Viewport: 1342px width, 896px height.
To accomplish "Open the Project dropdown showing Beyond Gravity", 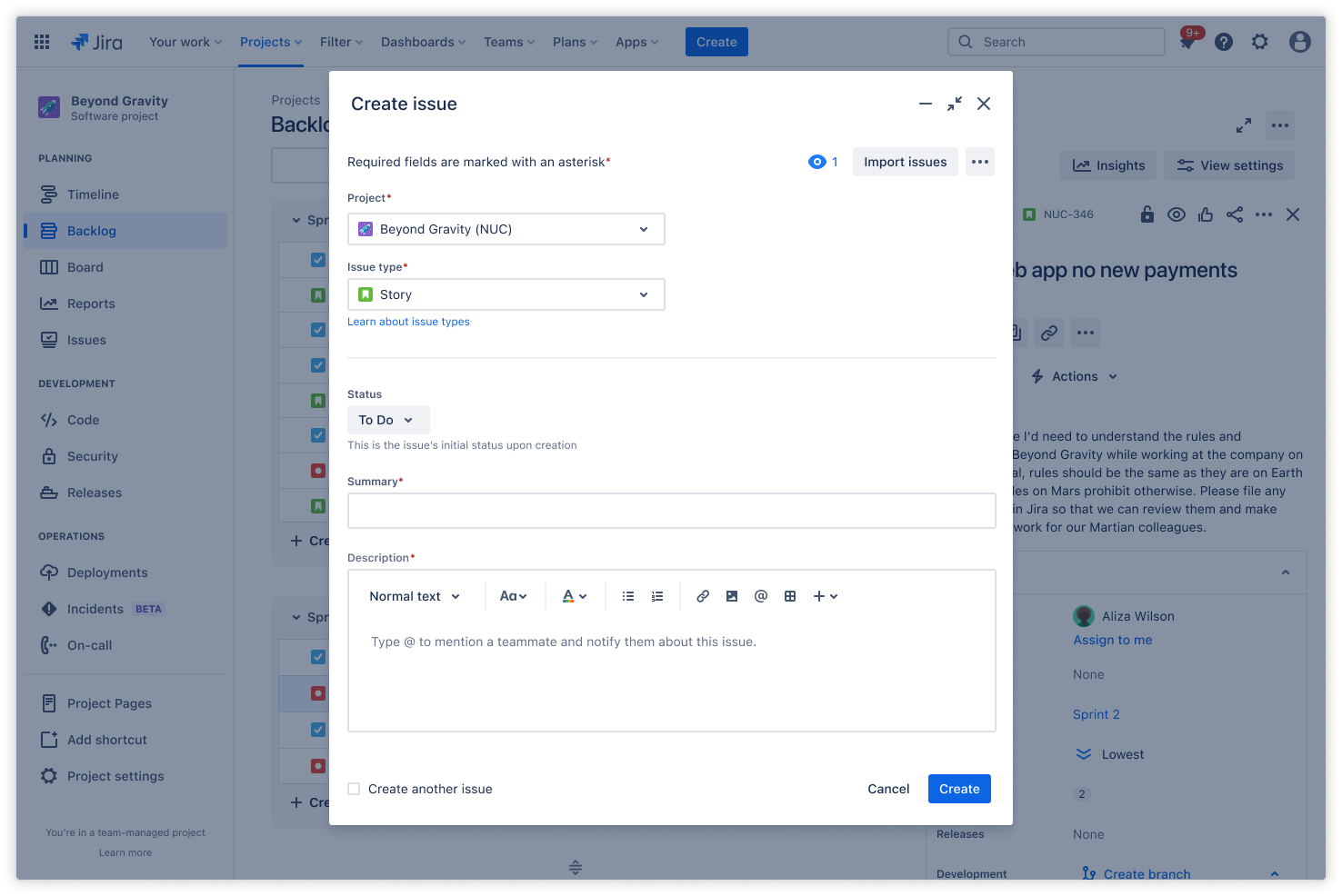I will [x=506, y=229].
